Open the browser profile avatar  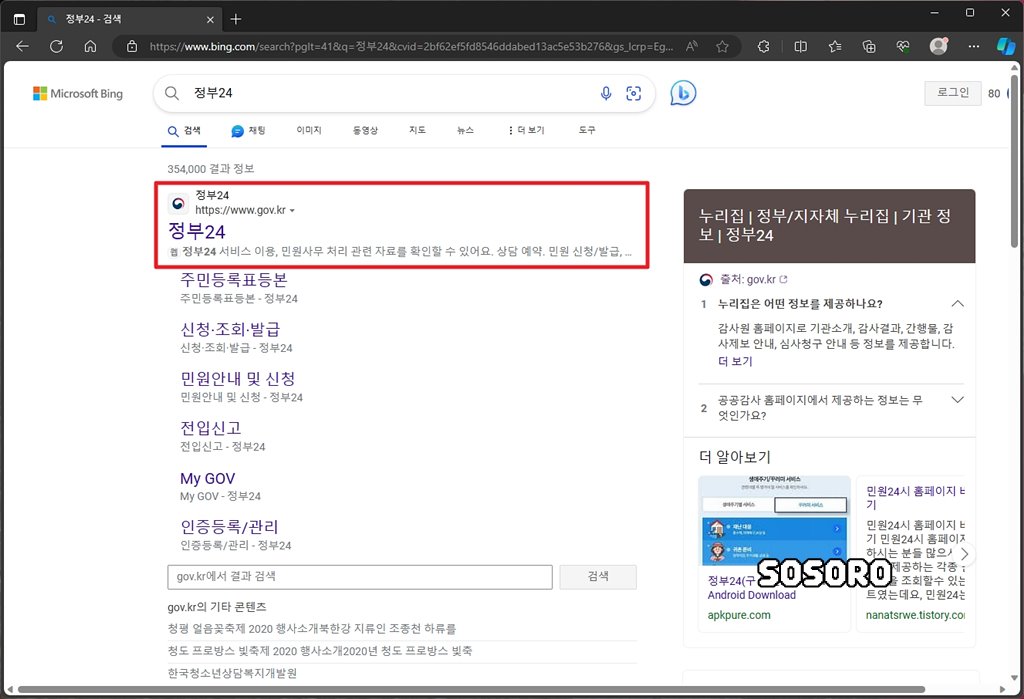[938, 46]
